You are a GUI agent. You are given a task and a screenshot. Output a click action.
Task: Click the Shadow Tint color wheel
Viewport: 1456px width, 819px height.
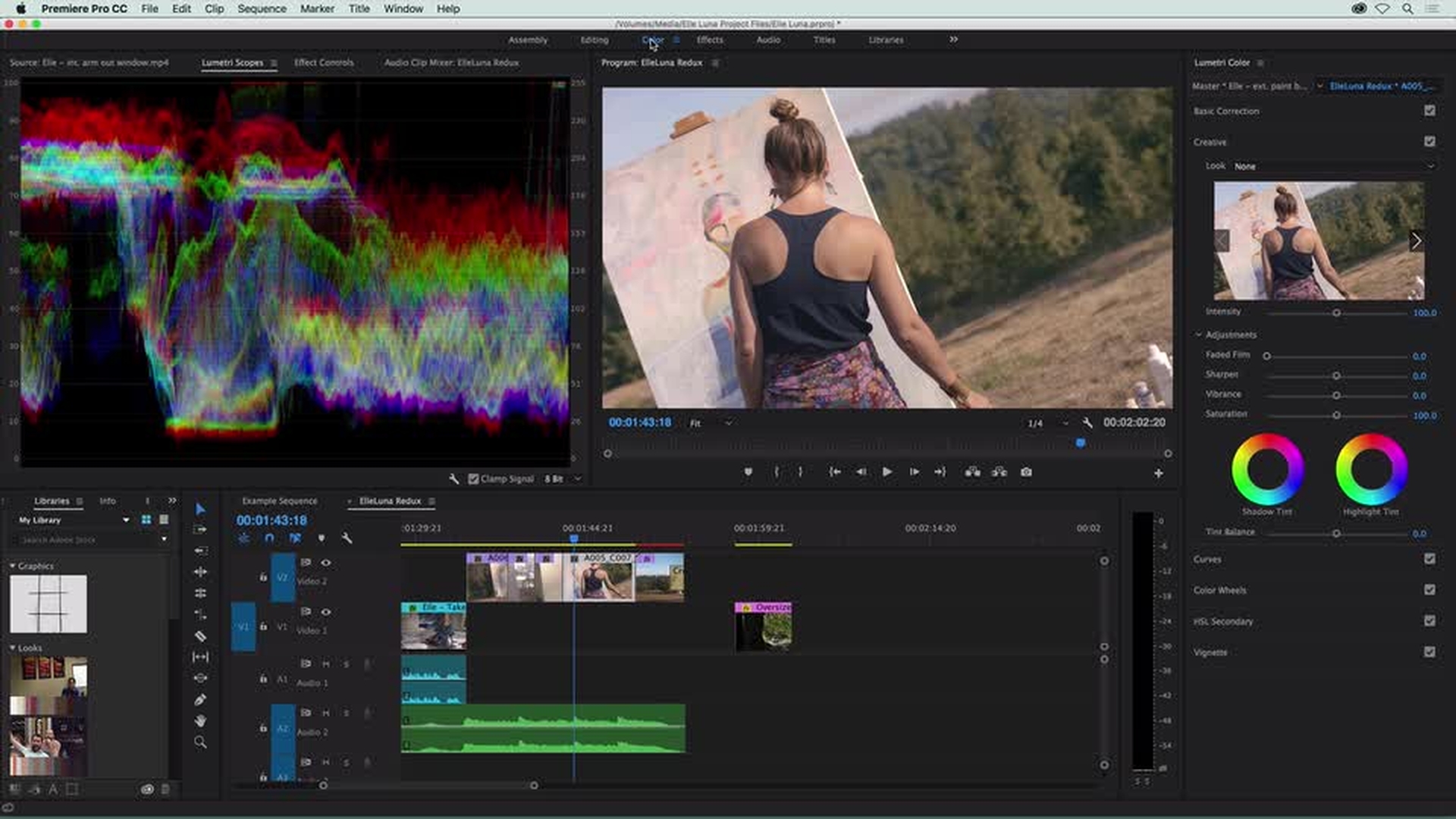tap(1267, 469)
